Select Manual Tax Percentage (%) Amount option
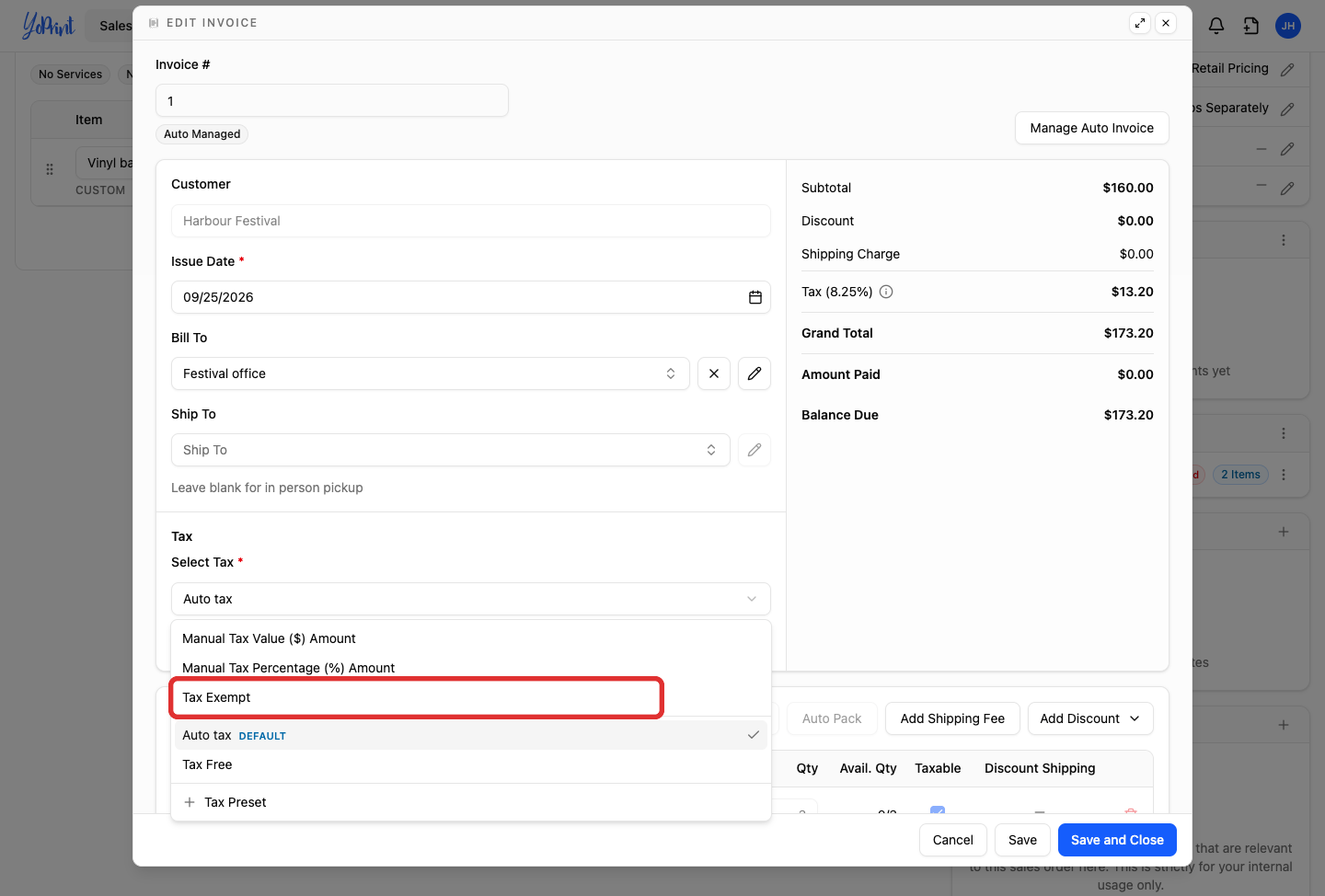 pos(471,668)
